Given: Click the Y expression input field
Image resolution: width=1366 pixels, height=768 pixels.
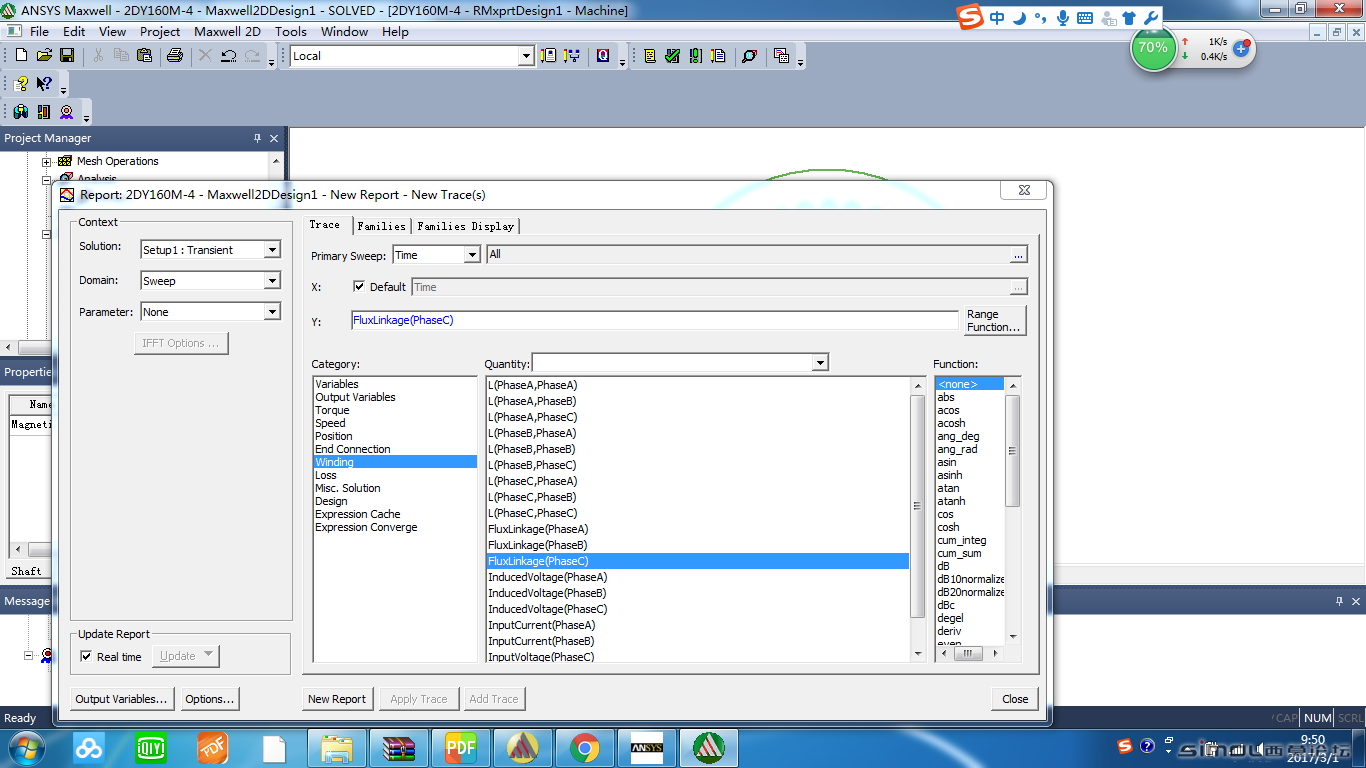Looking at the screenshot, I should (654, 320).
